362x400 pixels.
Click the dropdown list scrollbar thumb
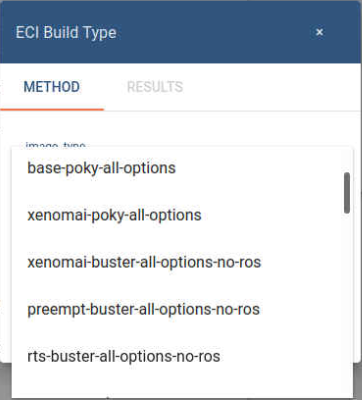(x=347, y=193)
